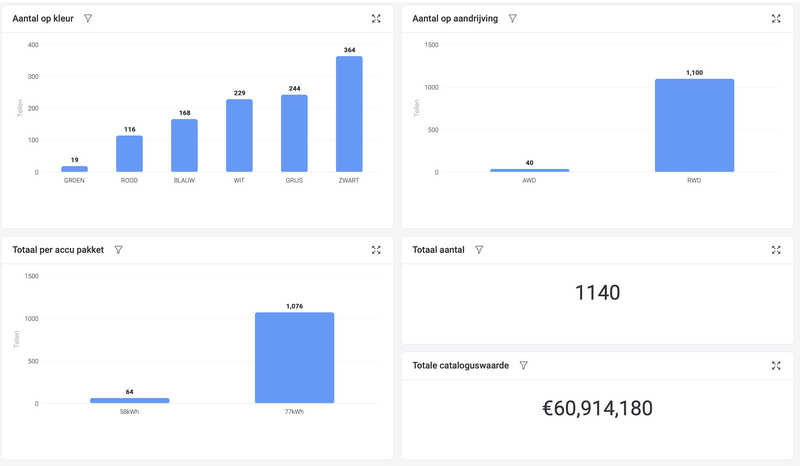Select the BLAUW bar showing 168
The width and height of the screenshot is (800, 466).
coord(184,146)
